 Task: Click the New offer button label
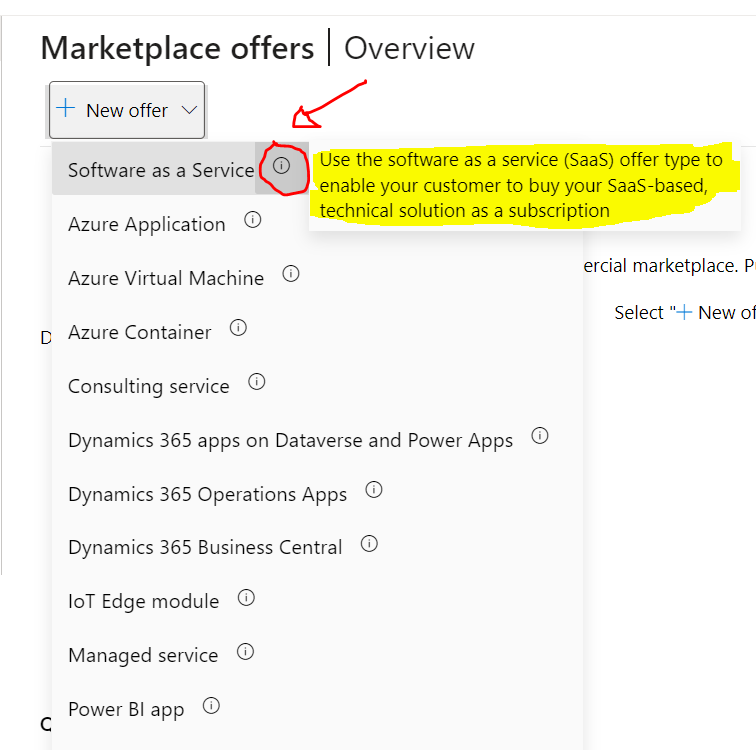(x=127, y=111)
